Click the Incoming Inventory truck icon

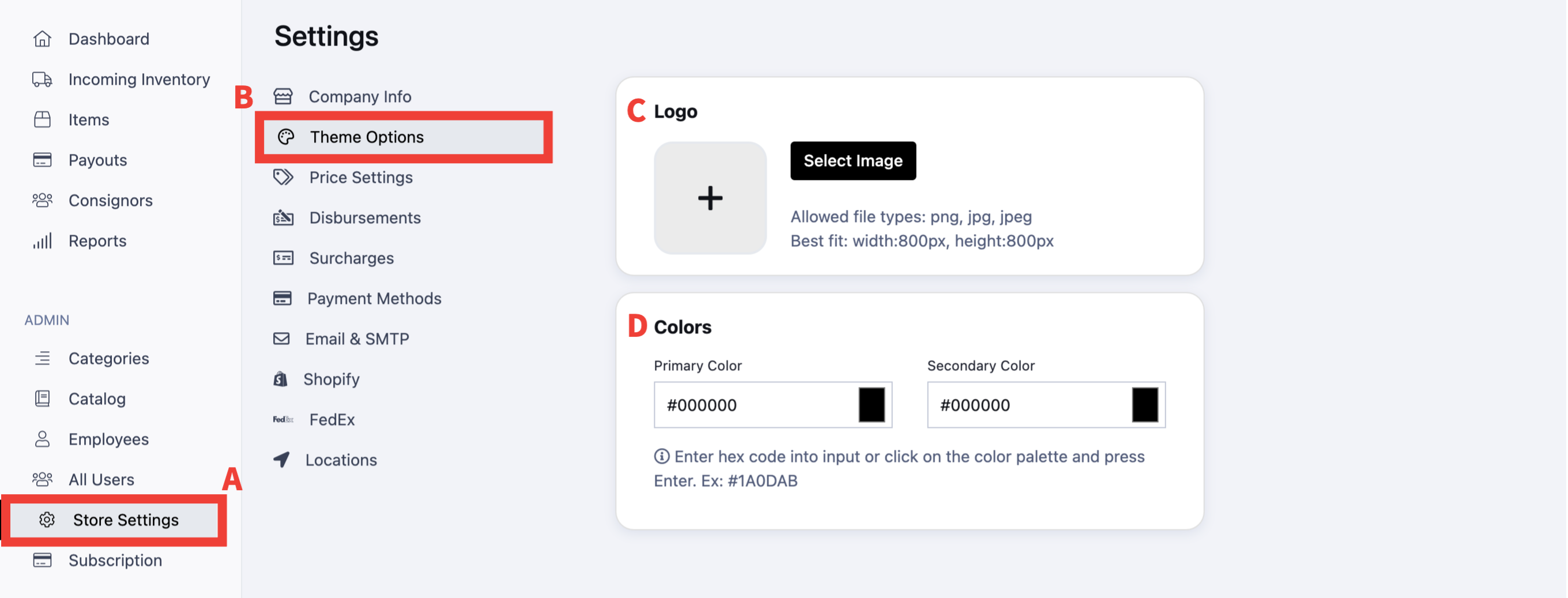(x=42, y=79)
